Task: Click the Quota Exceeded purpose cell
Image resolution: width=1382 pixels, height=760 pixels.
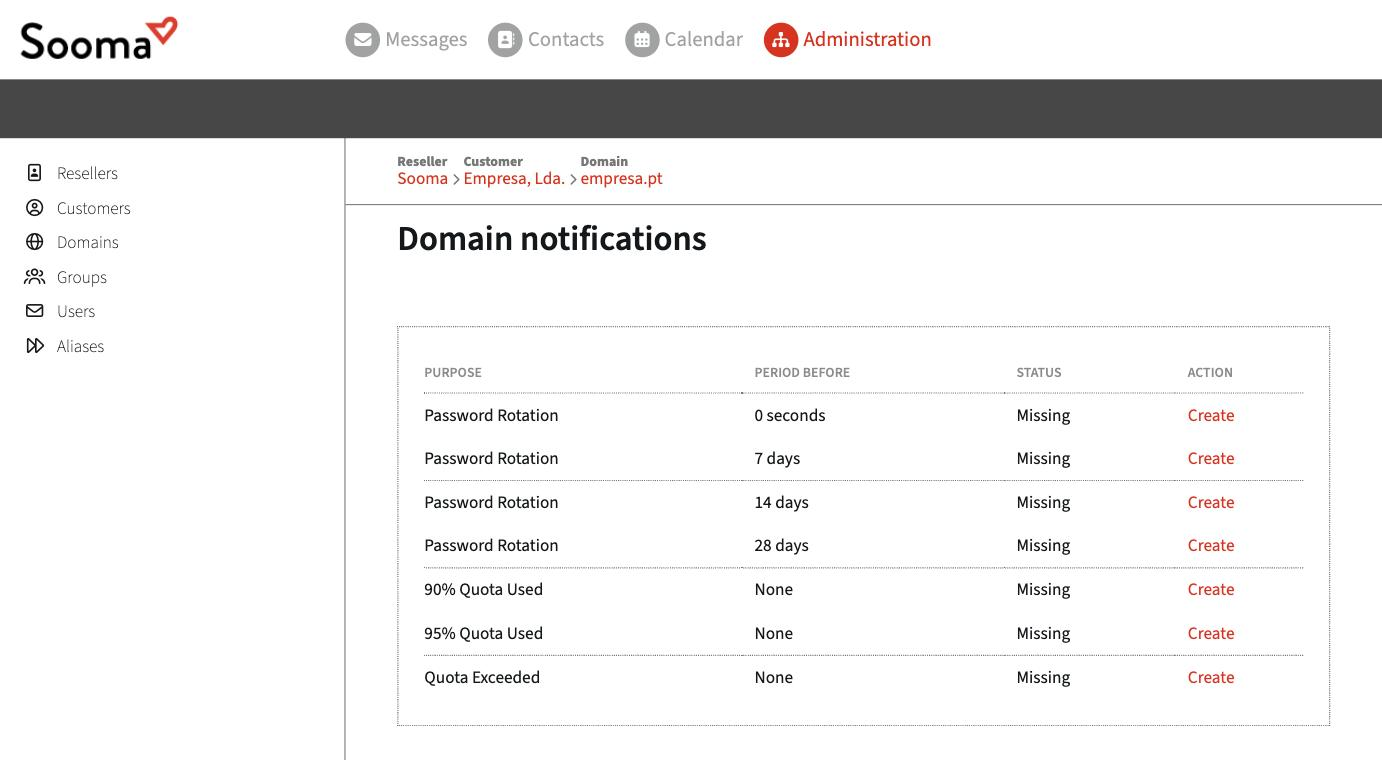Action: 482,677
